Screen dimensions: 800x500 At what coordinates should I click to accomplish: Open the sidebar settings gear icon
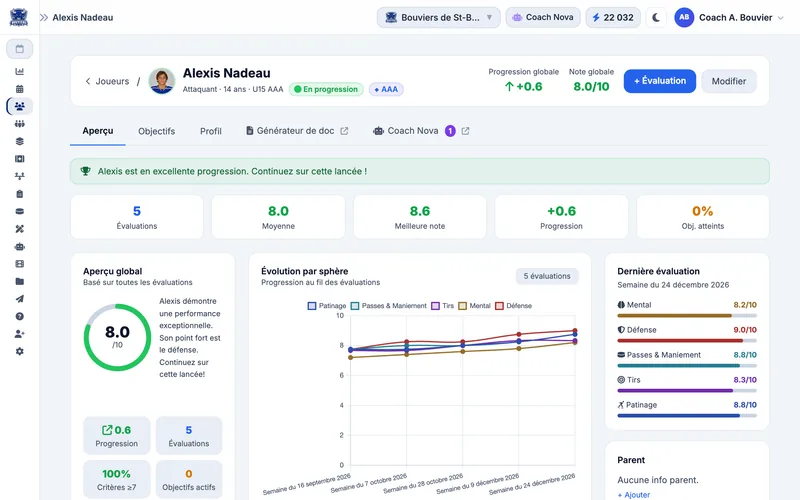point(19,352)
